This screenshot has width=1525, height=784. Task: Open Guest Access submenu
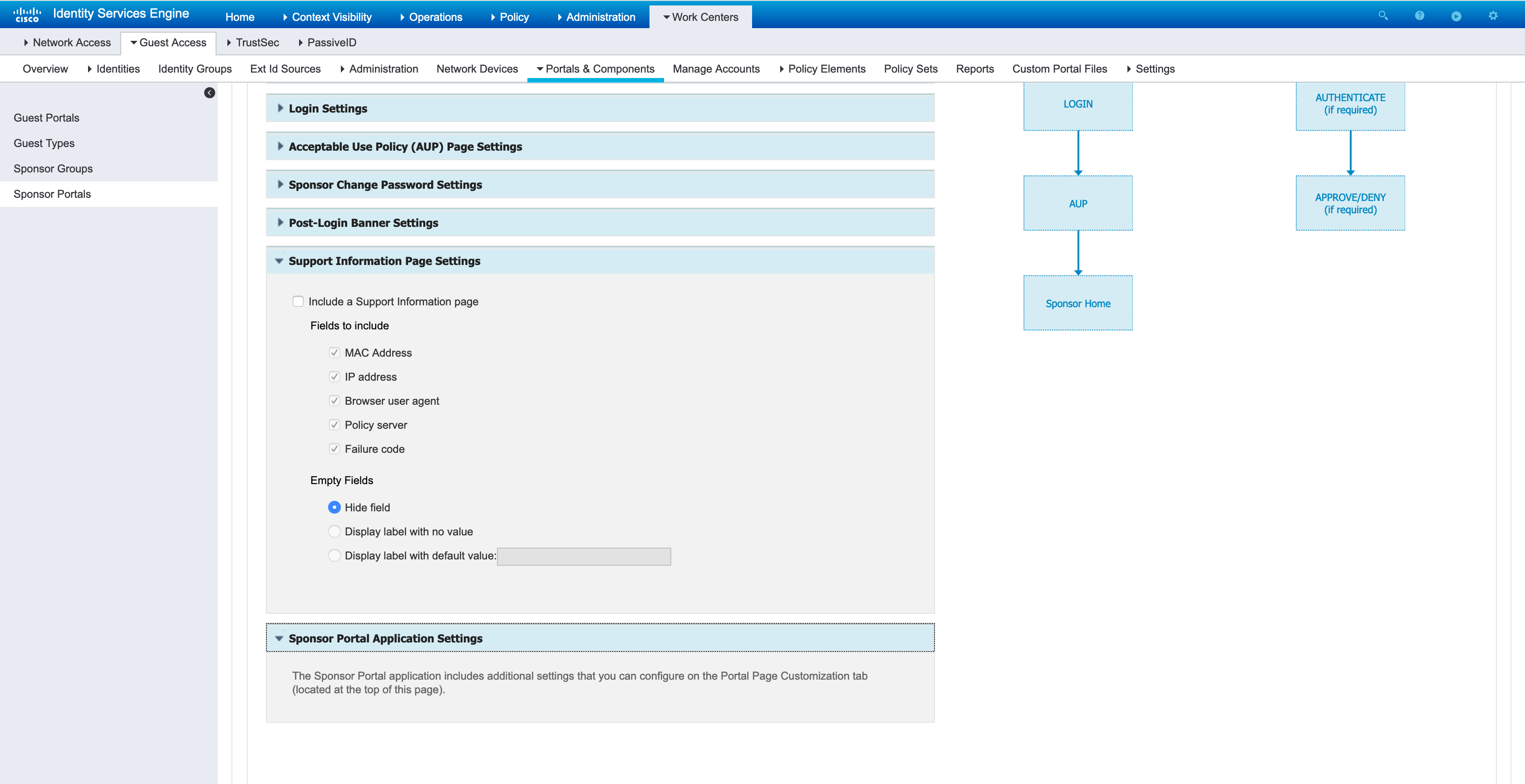(169, 43)
